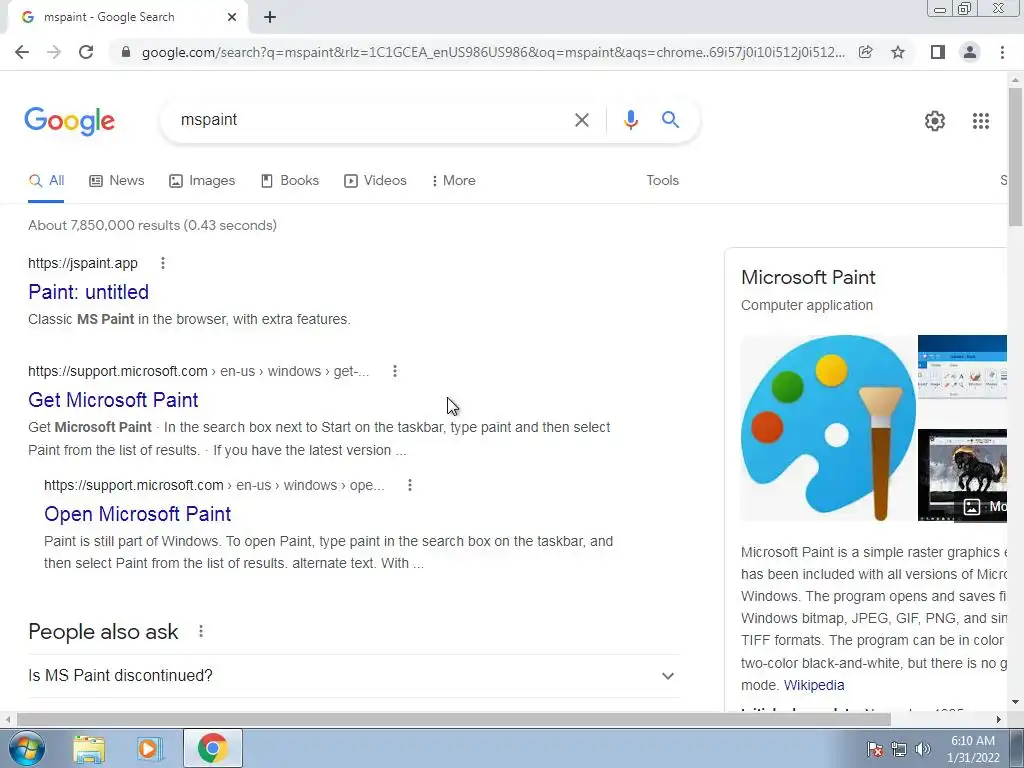This screenshot has height=768, width=1024.
Task: Bookmark this page with the star icon
Action: [x=898, y=52]
